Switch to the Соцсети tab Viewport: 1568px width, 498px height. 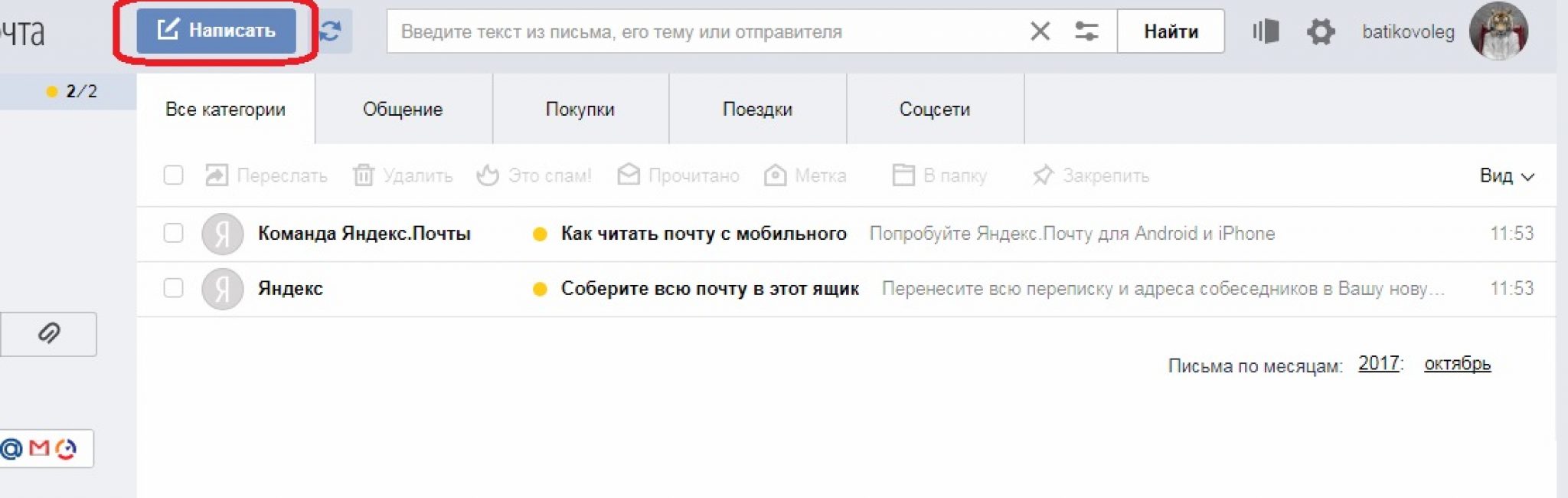click(x=935, y=110)
